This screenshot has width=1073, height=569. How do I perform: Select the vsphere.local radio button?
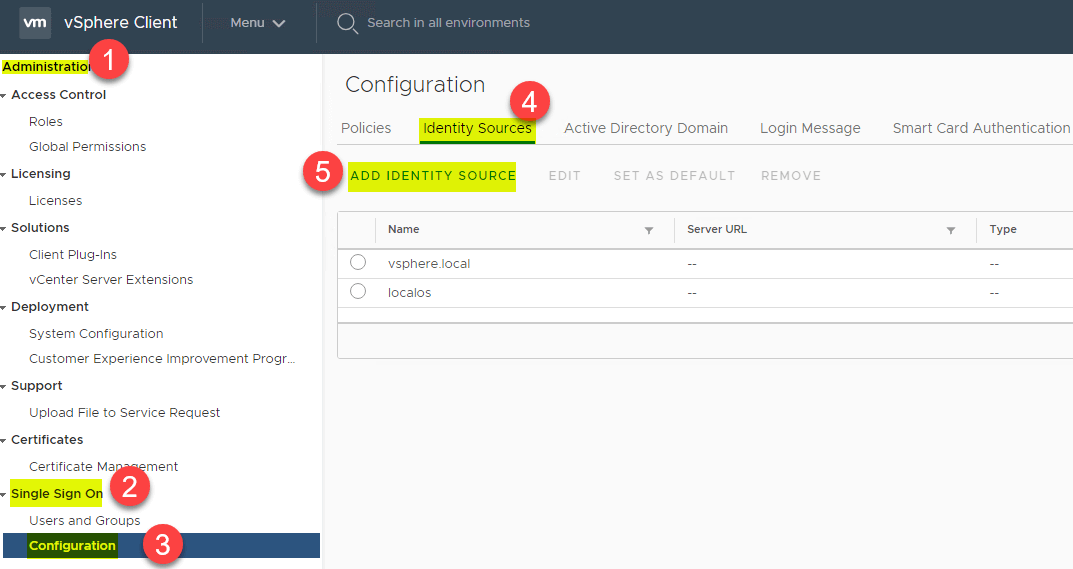coord(358,262)
